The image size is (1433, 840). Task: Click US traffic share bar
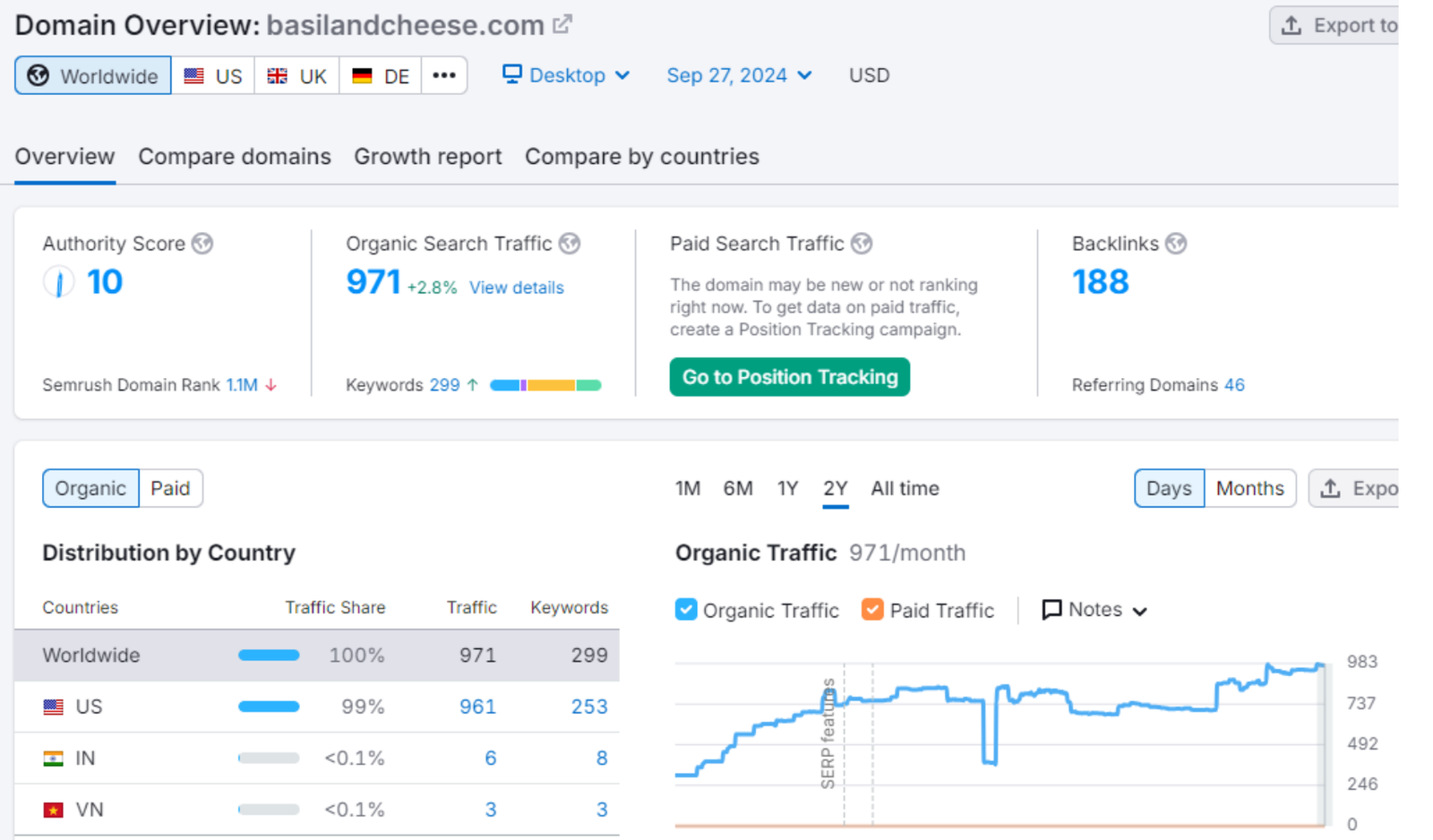[x=269, y=707]
